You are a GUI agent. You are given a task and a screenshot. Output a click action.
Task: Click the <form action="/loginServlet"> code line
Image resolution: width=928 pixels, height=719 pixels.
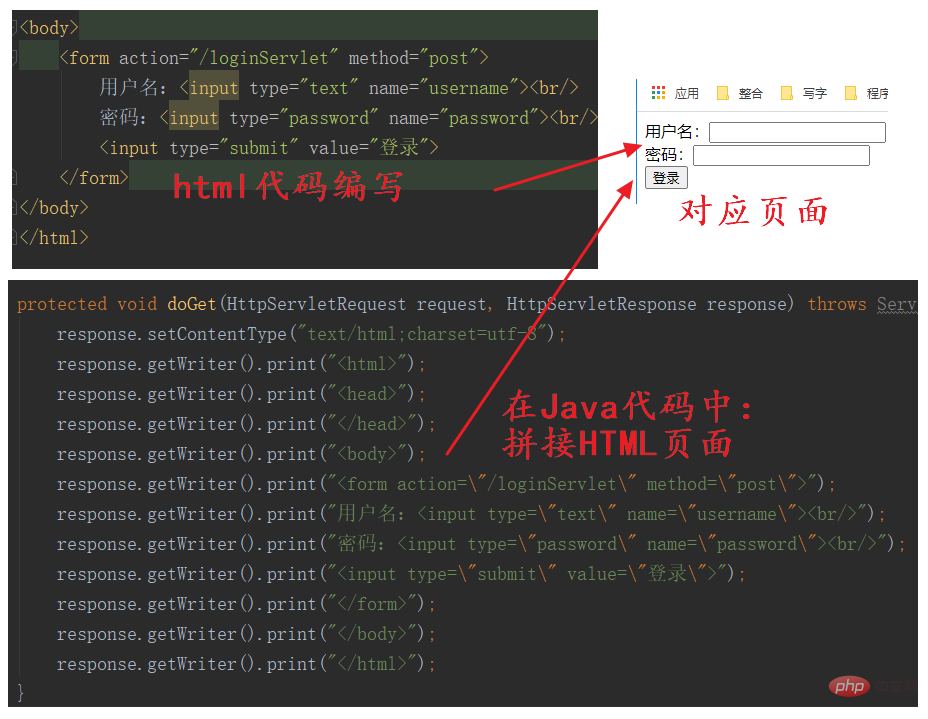[x=274, y=58]
